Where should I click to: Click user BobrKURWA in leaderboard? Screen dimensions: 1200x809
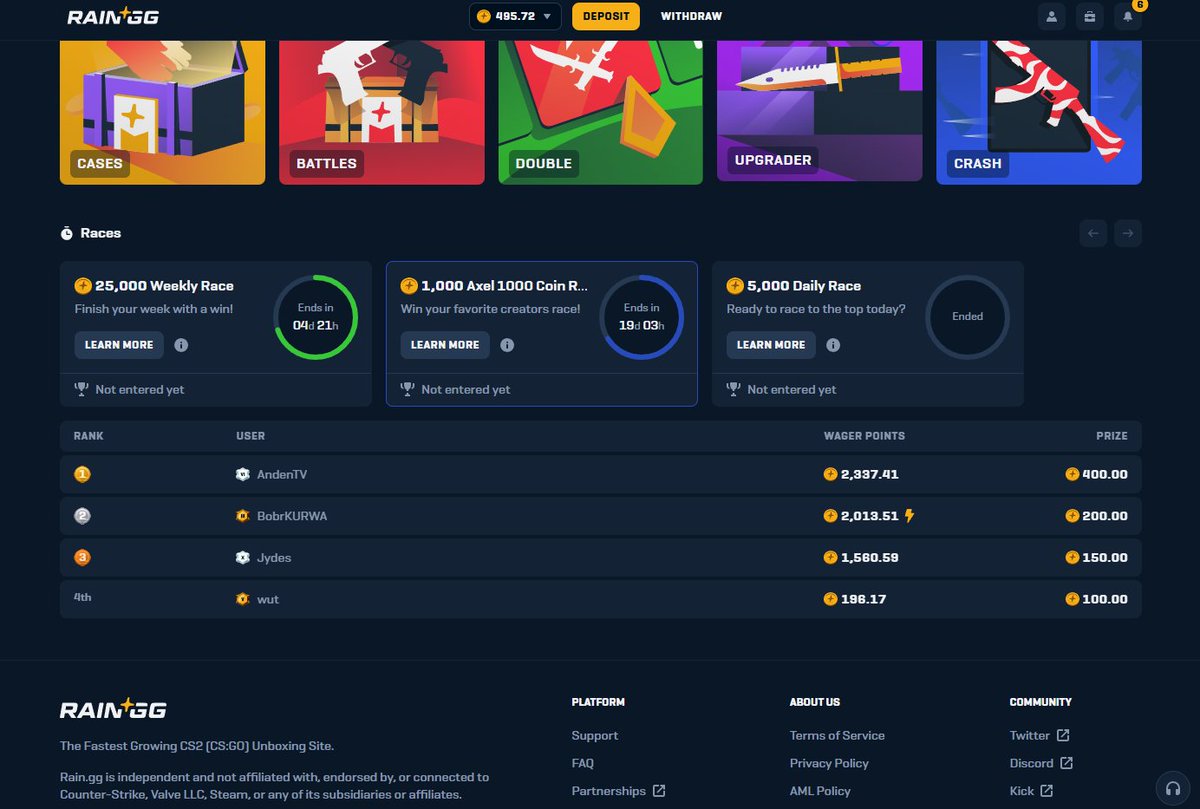point(291,516)
